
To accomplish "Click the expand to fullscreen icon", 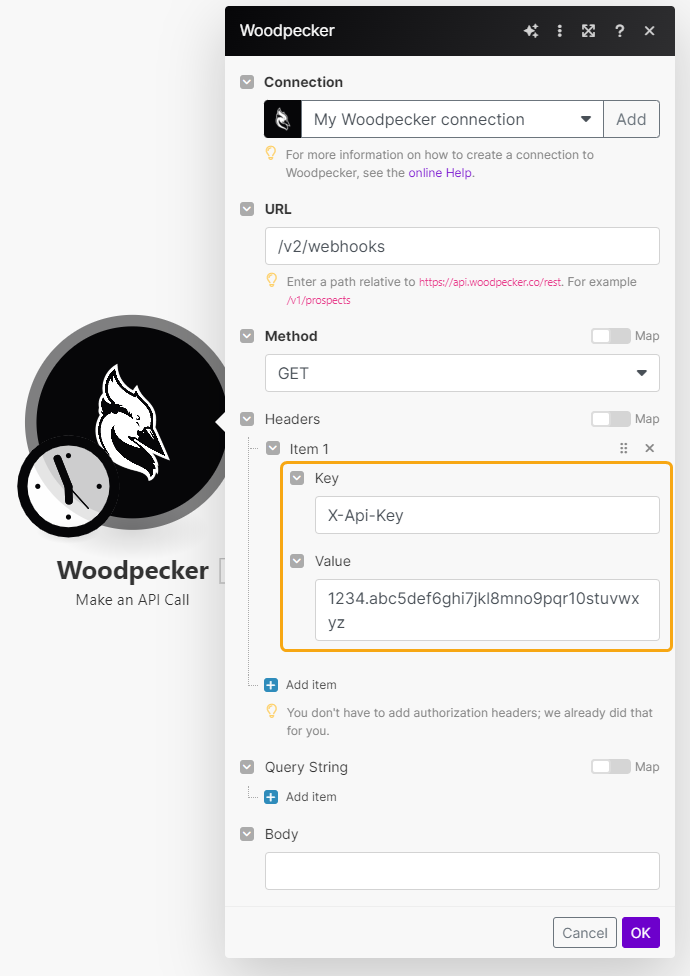I will [589, 31].
